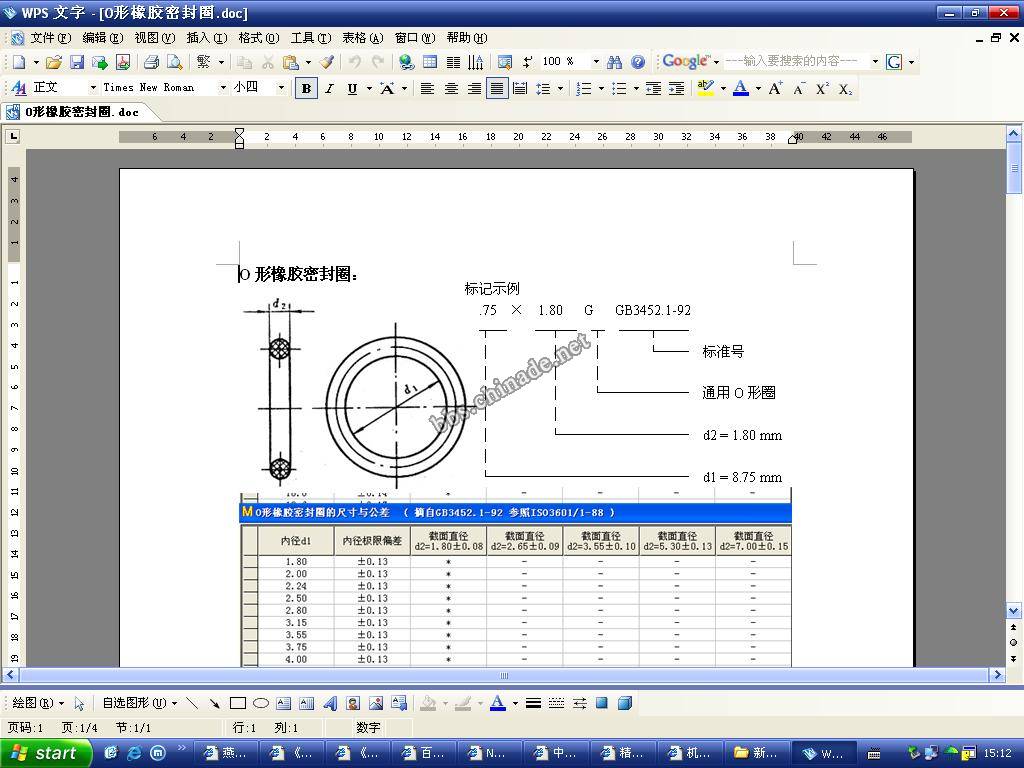The height and width of the screenshot is (768, 1024).
Task: Open the 自选图形 AutoShapes menu
Action: click(140, 703)
